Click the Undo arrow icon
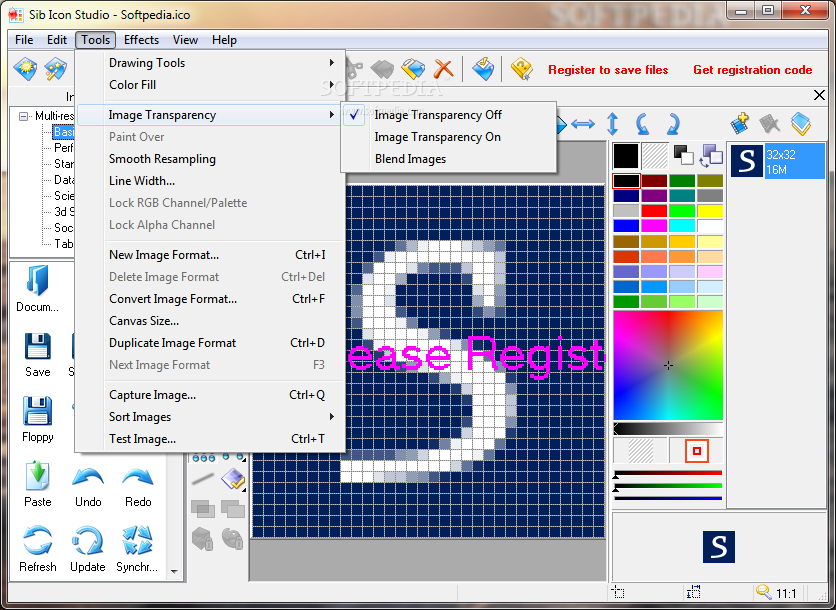This screenshot has height=610, width=836. (x=88, y=476)
